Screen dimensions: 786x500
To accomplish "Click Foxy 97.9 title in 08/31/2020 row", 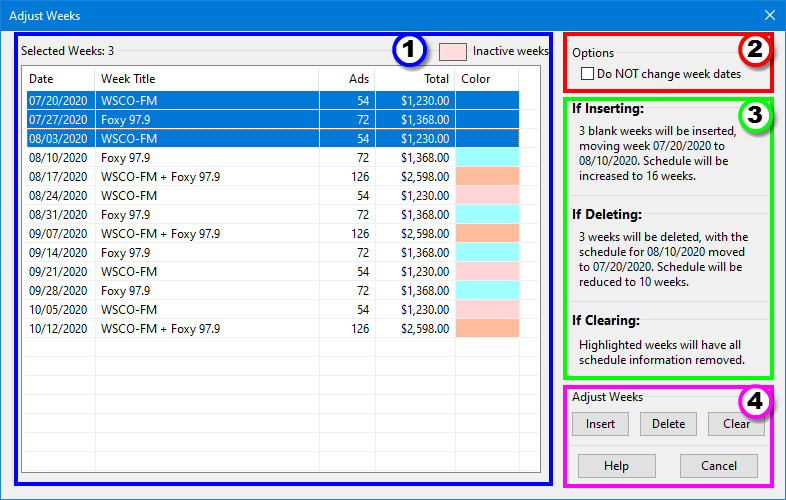I will coord(125,215).
